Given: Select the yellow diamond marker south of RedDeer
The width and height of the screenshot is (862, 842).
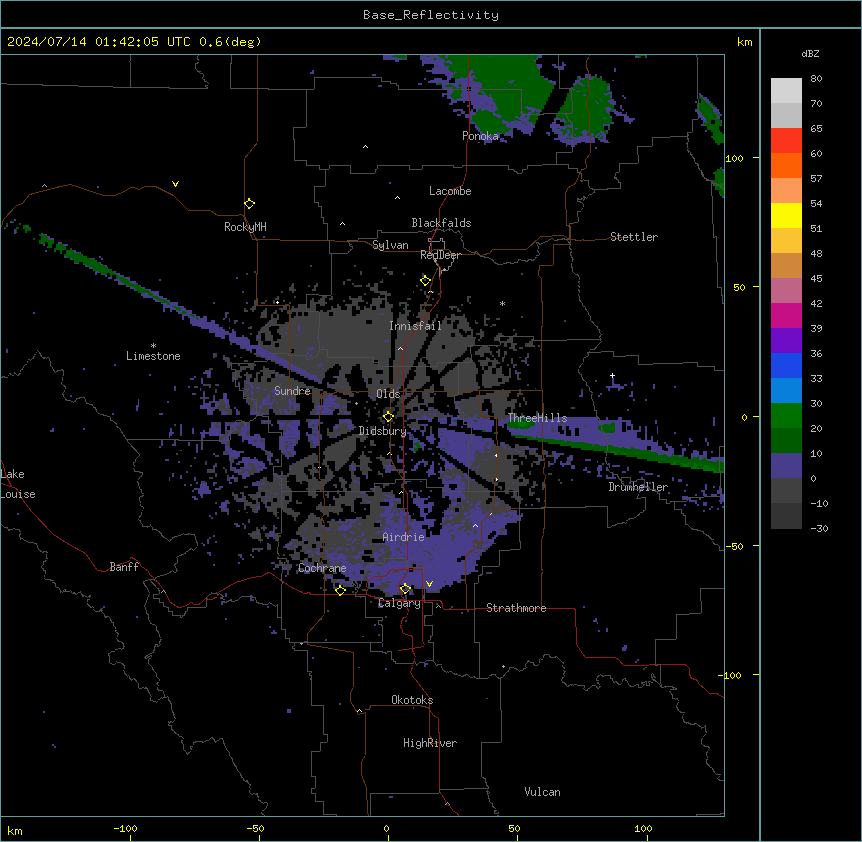Looking at the screenshot, I should coord(426,281).
